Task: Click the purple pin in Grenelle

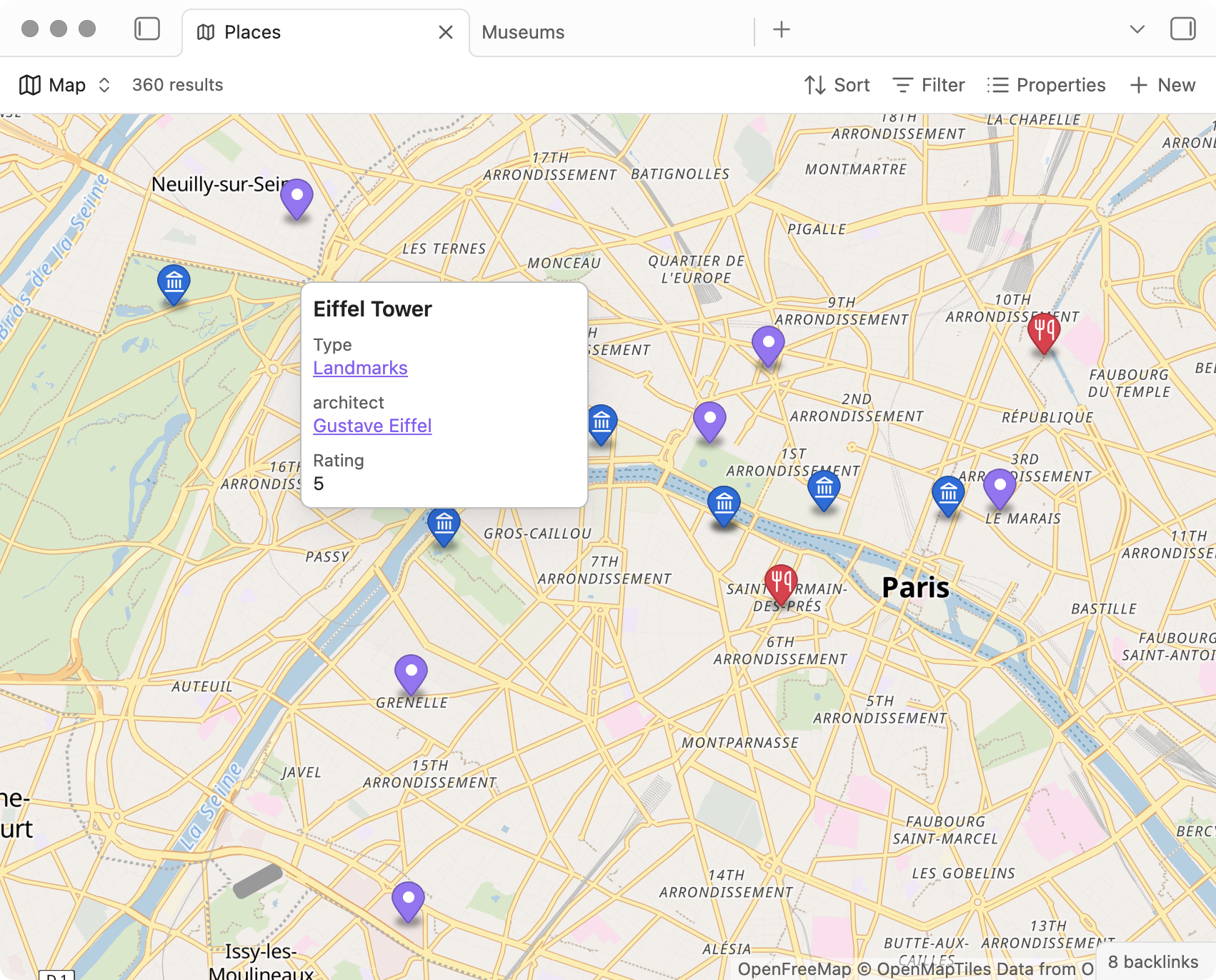Action: click(411, 671)
